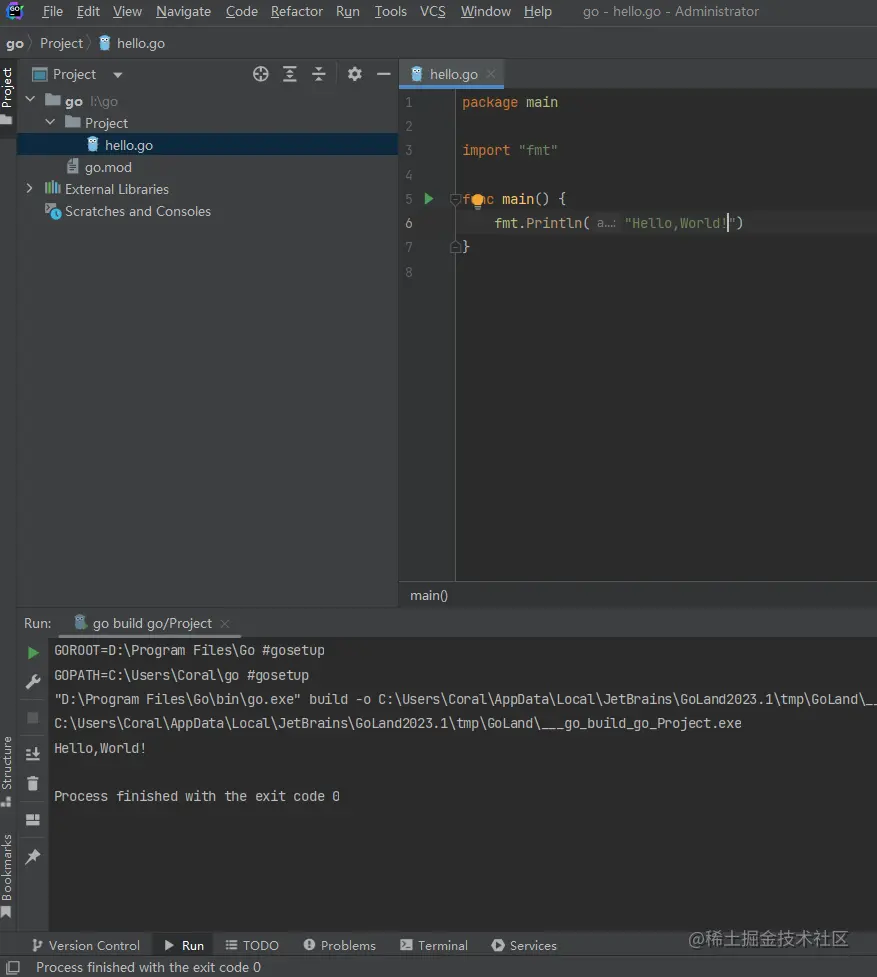Open the VCS menu
877x977 pixels.
point(432,11)
